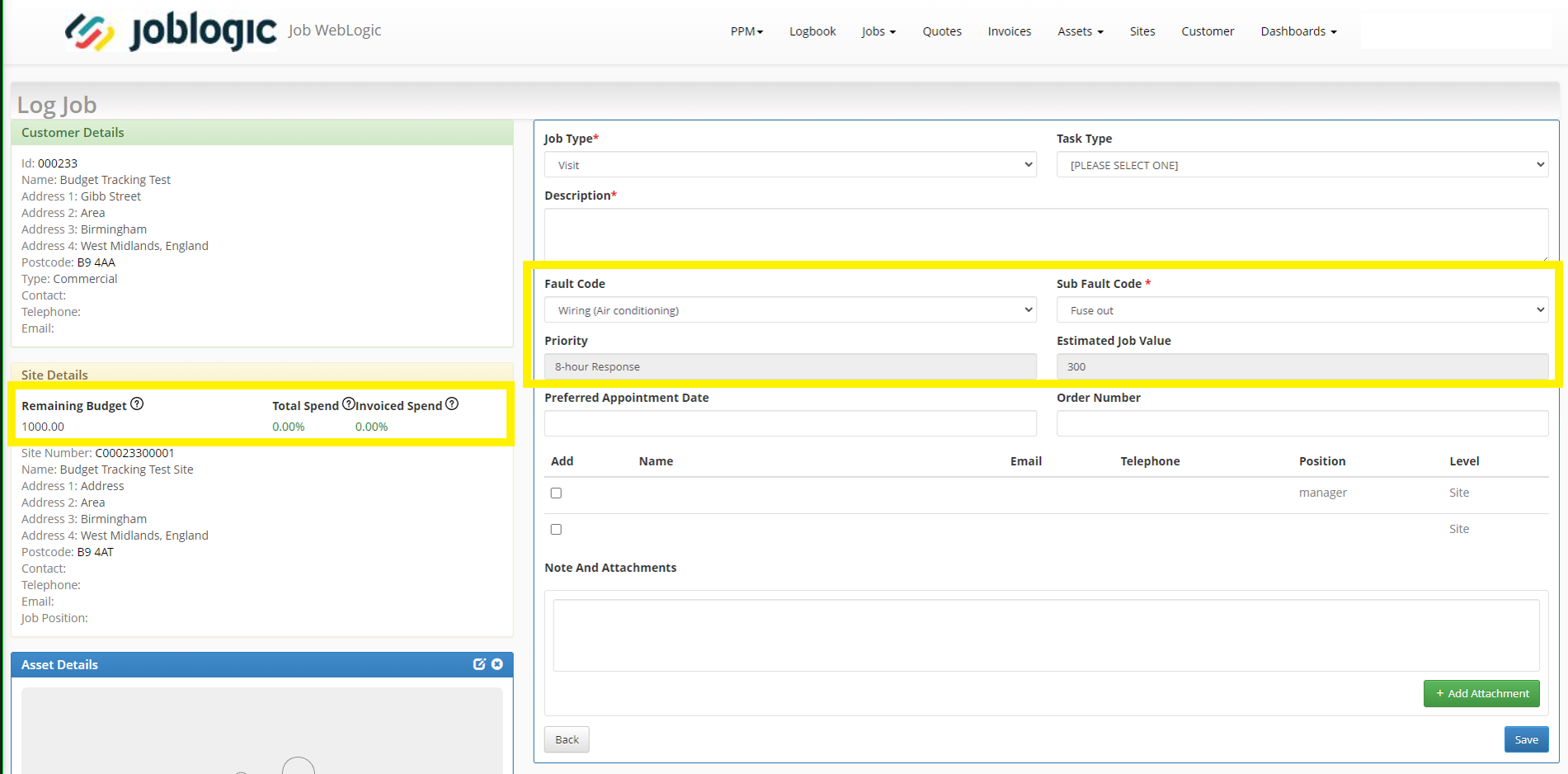The image size is (1568, 774).
Task: Click the Estimated Job Value field
Action: [x=1302, y=366]
